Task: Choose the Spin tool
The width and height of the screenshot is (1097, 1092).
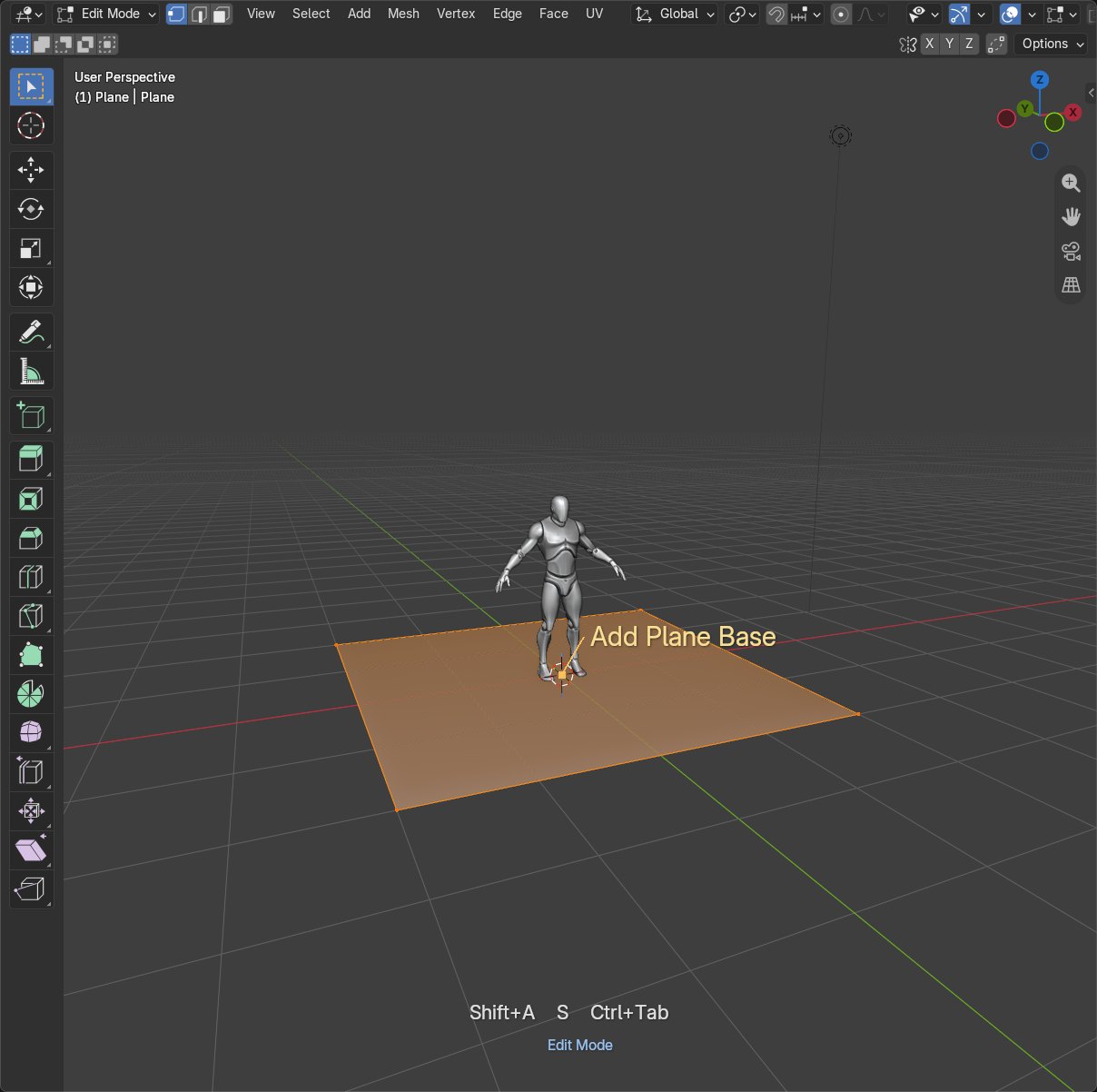Action: point(31,694)
